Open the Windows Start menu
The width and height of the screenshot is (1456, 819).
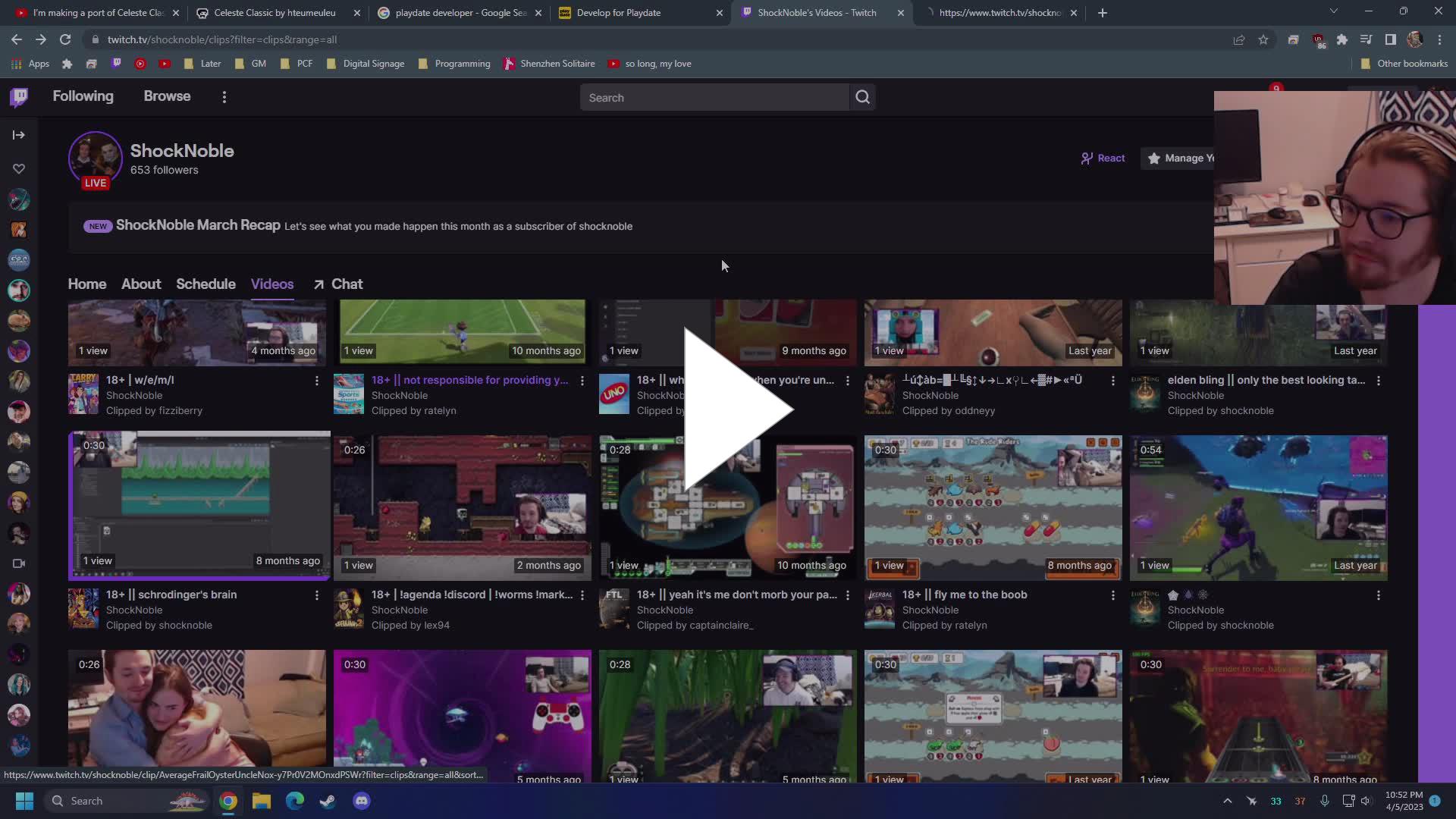[24, 801]
